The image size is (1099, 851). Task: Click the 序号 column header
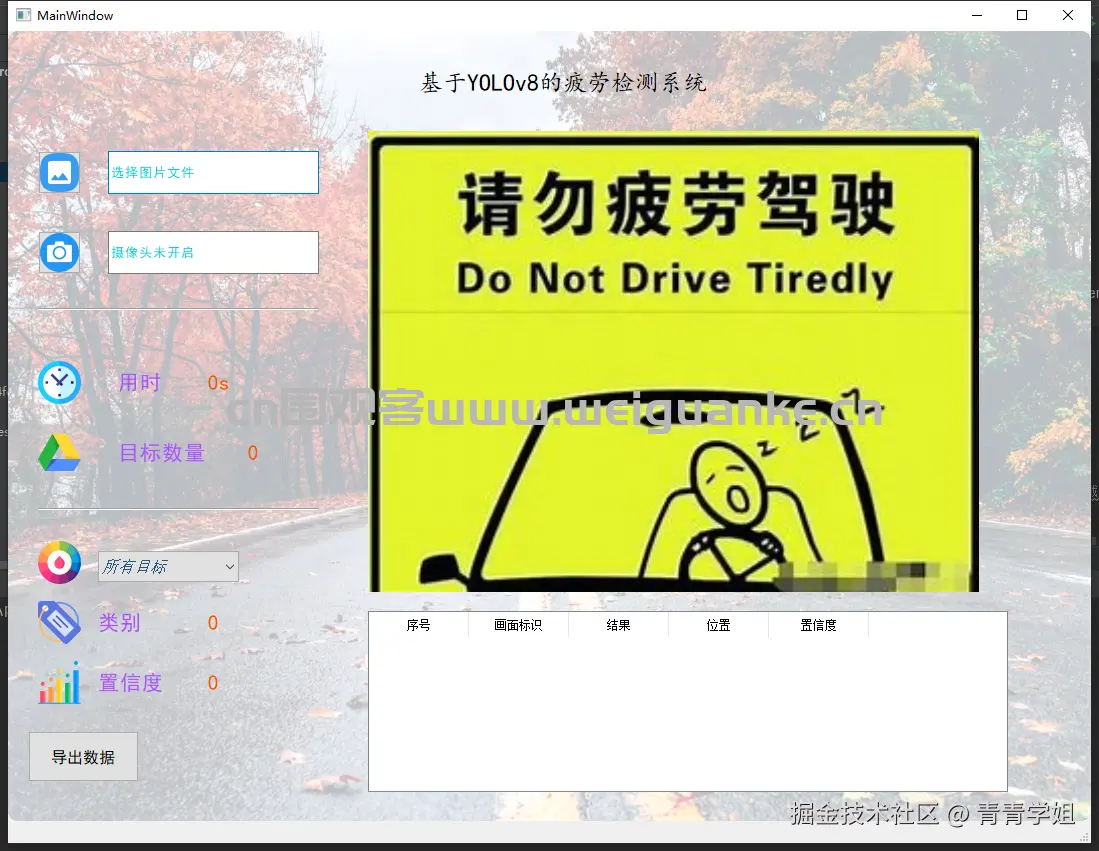pyautogui.click(x=419, y=624)
